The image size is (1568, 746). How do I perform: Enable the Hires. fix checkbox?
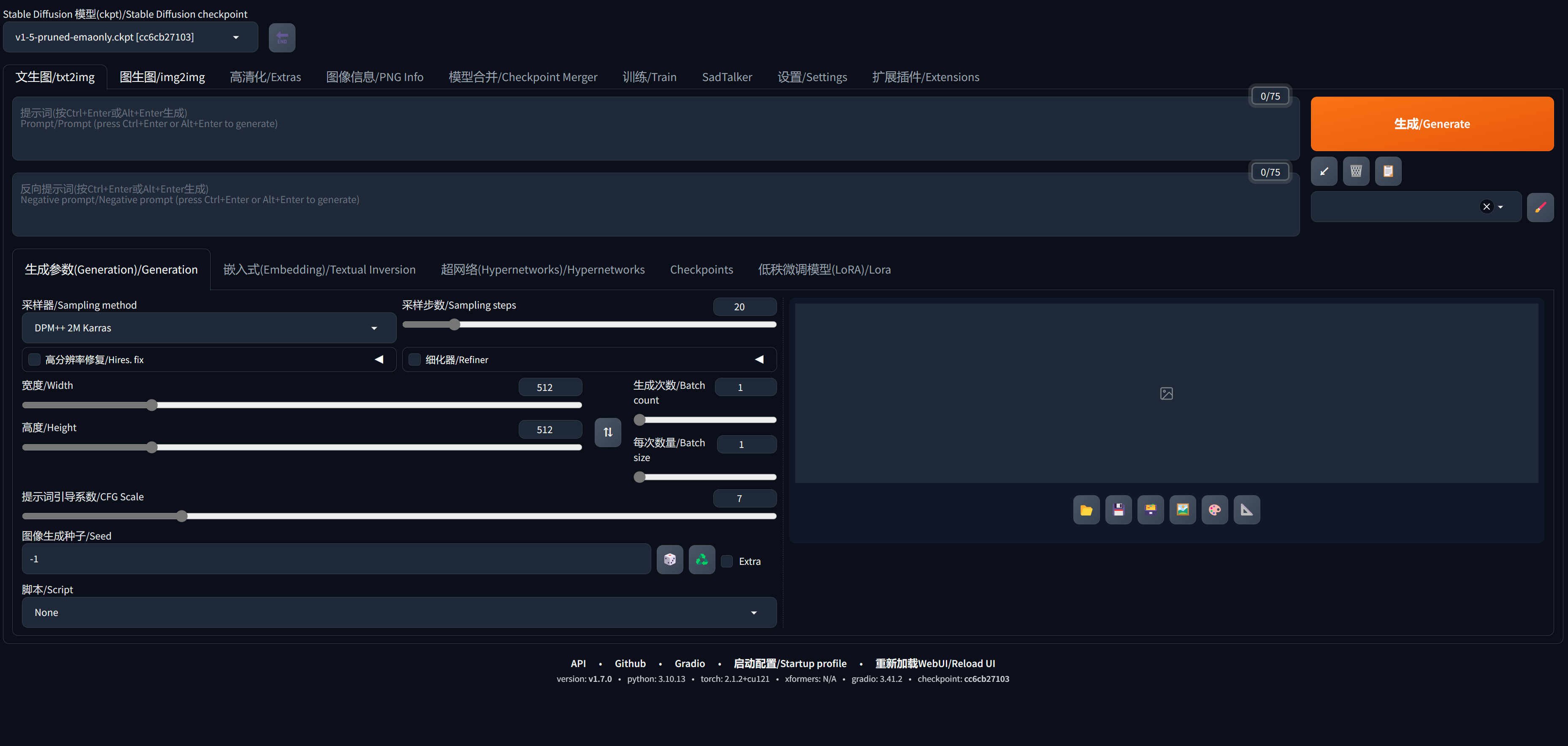[x=35, y=359]
